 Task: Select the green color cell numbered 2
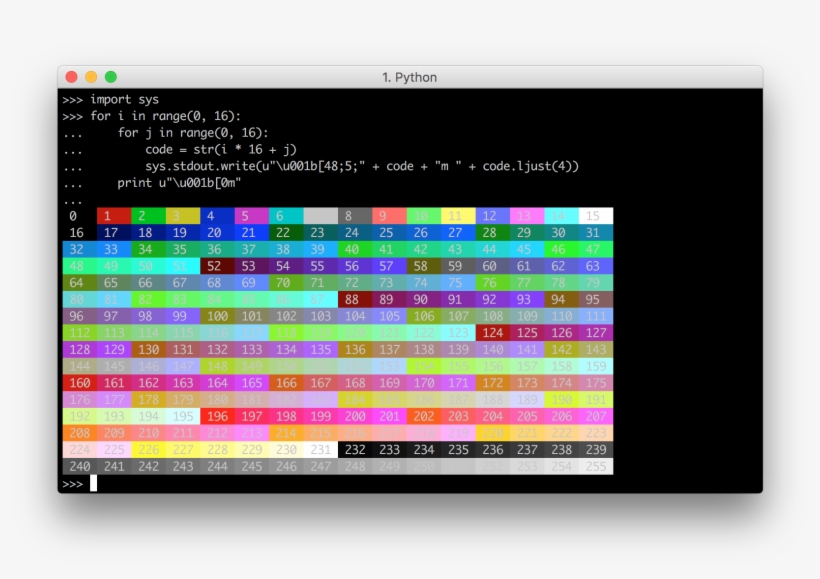[x=143, y=215]
